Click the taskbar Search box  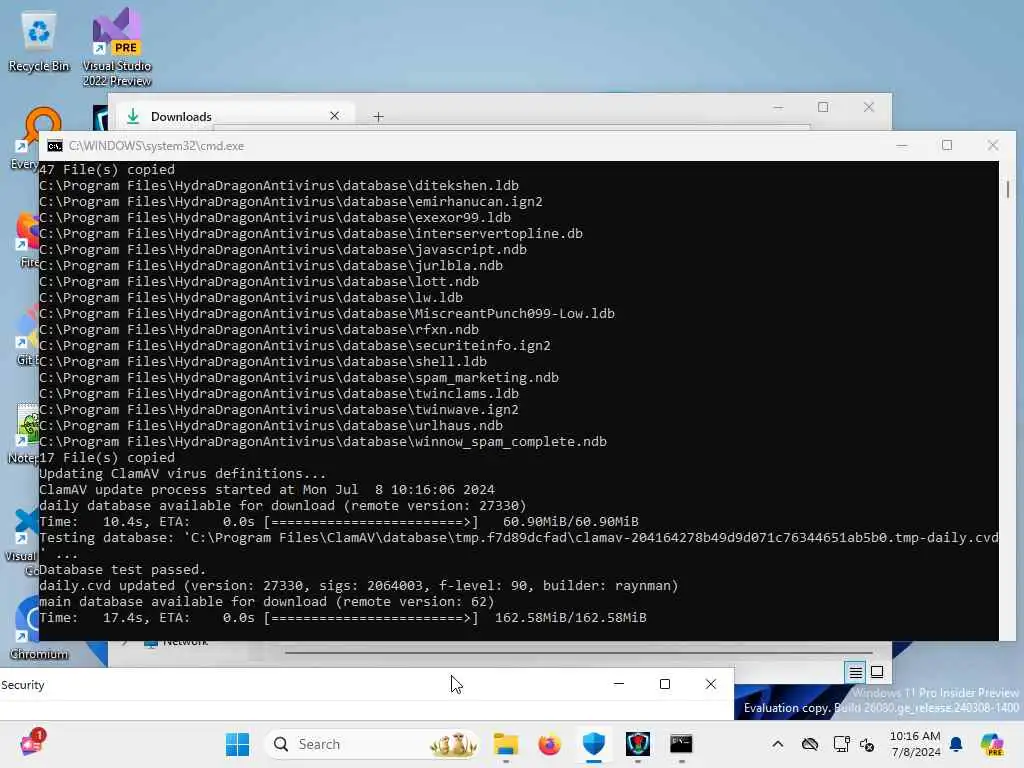click(372, 744)
